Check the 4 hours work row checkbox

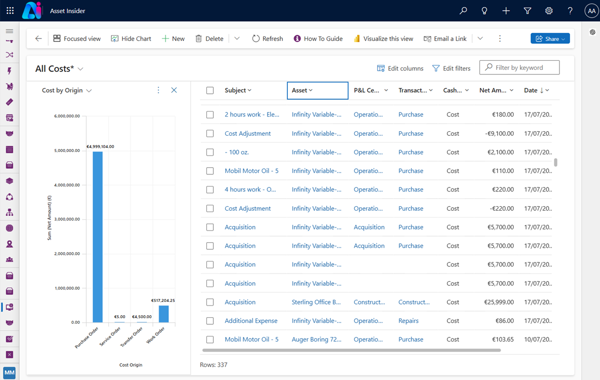(x=210, y=190)
